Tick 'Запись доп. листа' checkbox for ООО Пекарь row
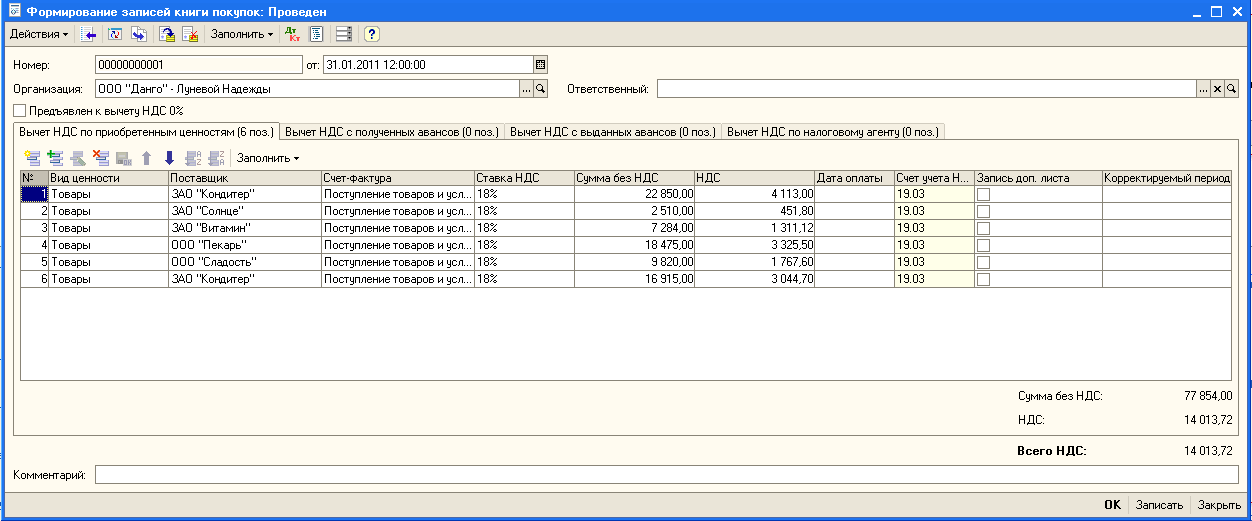This screenshot has width=1252, height=521. pos(984,245)
